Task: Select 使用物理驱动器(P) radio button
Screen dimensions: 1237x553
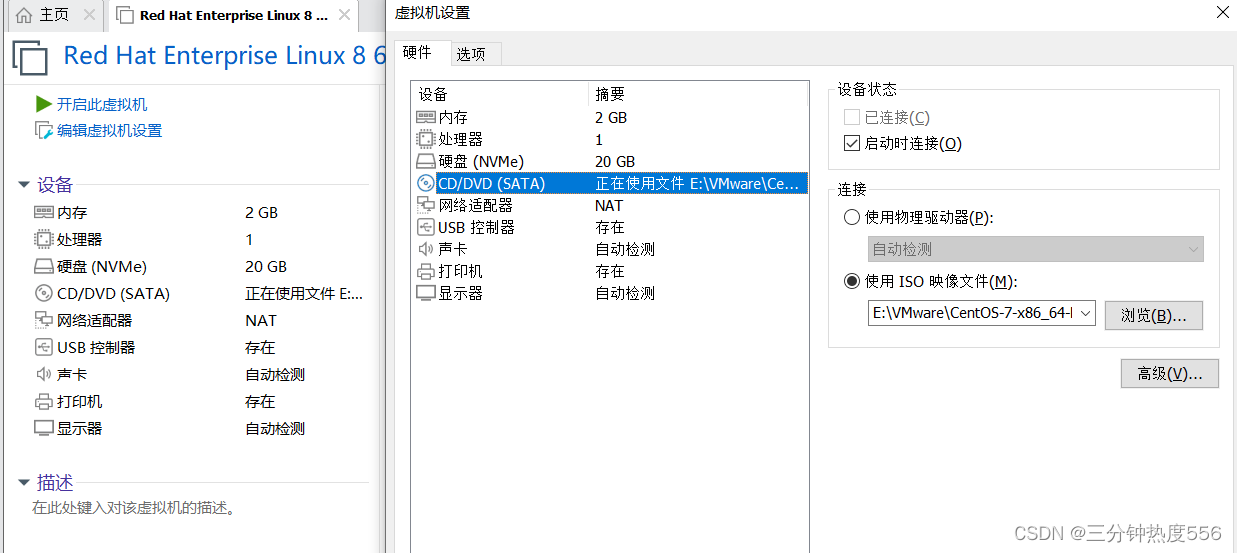Action: [852, 218]
